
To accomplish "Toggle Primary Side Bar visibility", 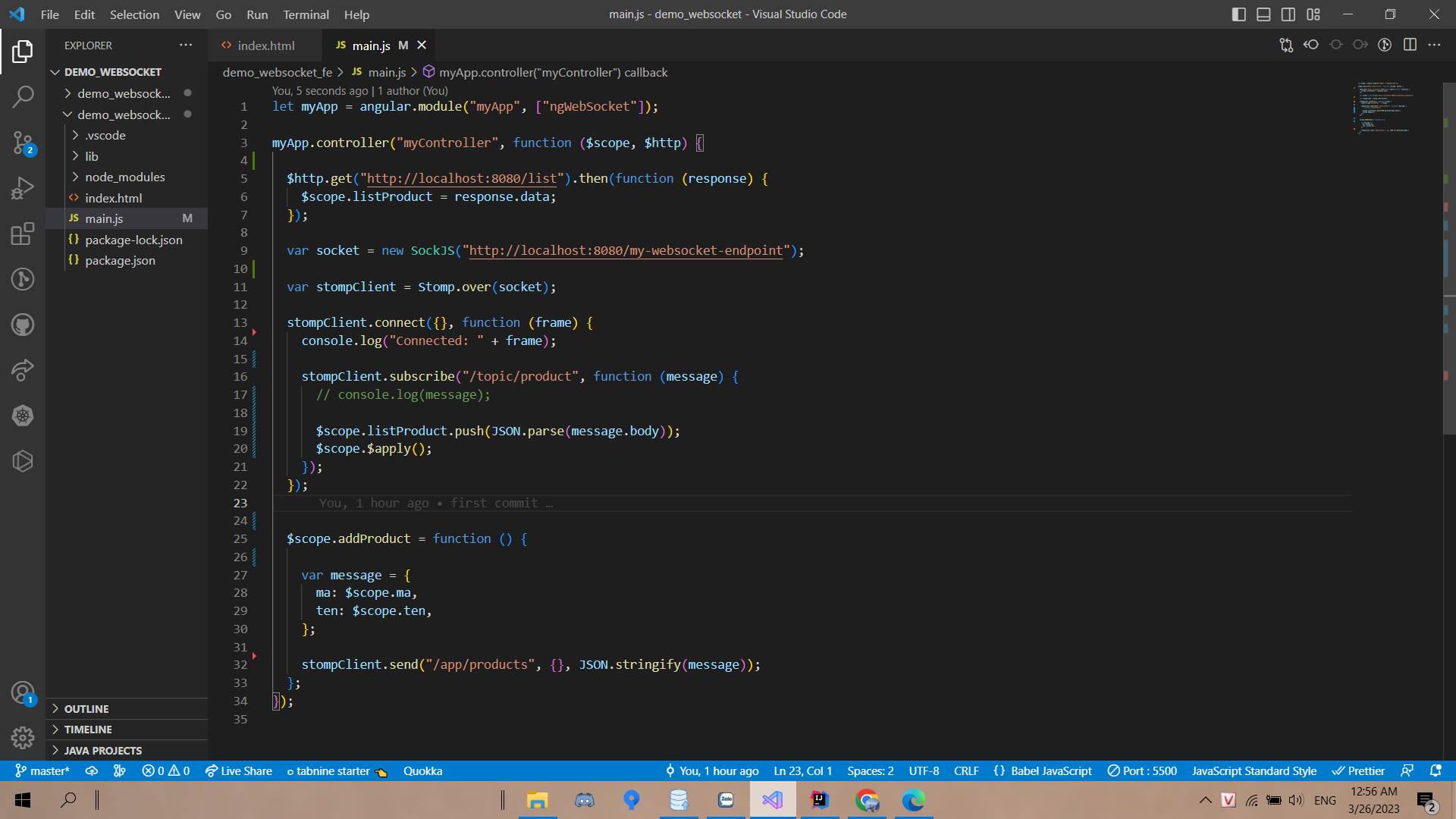I will (x=1239, y=14).
